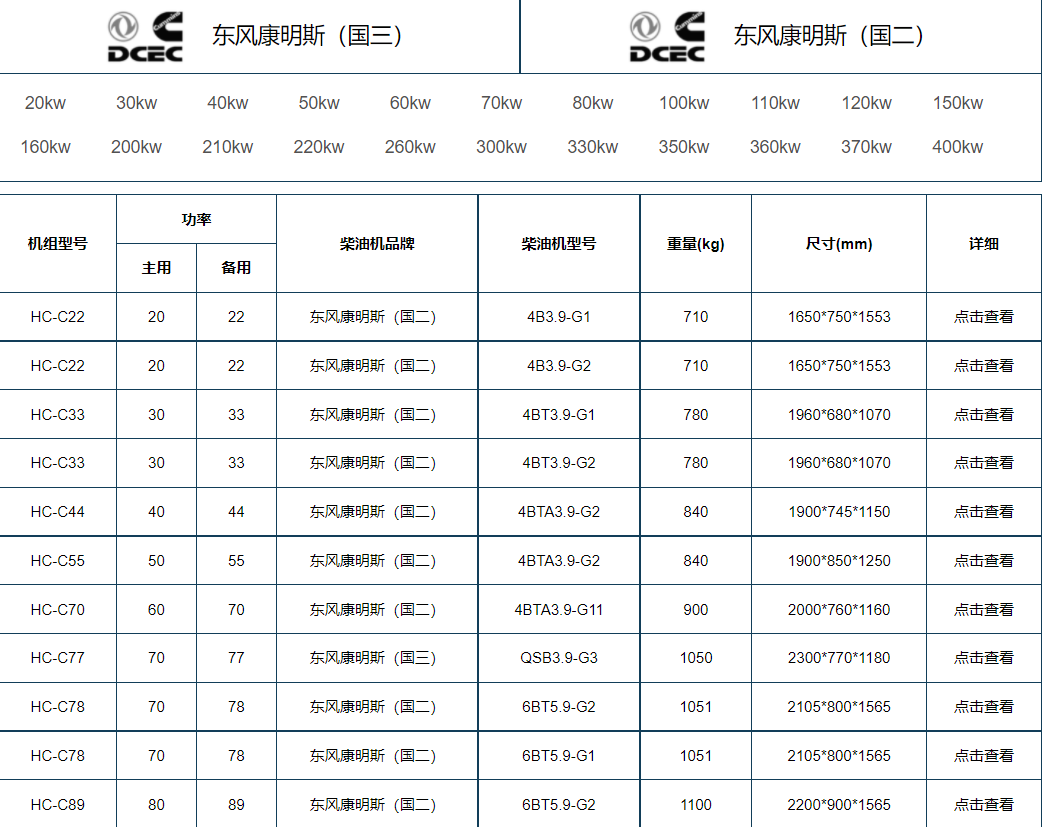Click weight value 900

[696, 610]
